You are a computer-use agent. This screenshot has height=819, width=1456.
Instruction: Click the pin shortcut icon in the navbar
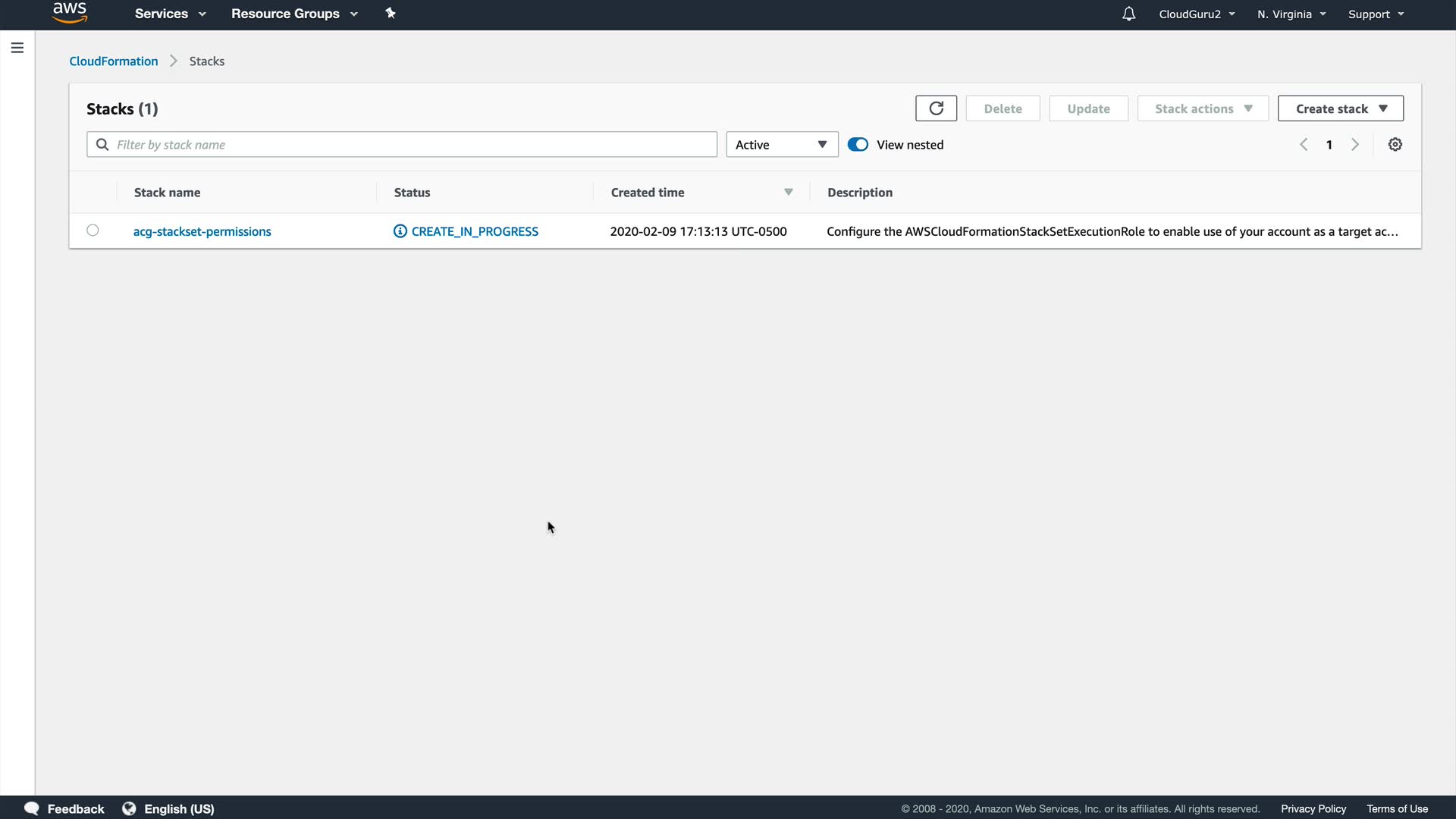click(x=391, y=13)
